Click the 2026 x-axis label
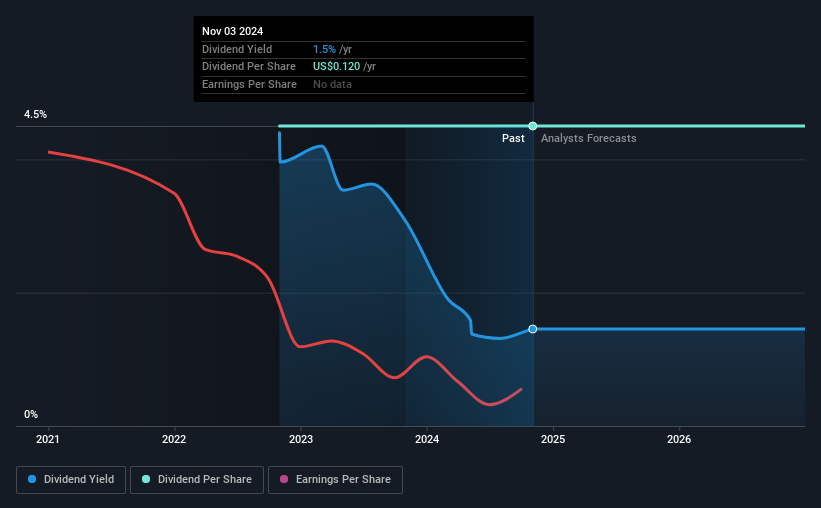 click(x=679, y=439)
